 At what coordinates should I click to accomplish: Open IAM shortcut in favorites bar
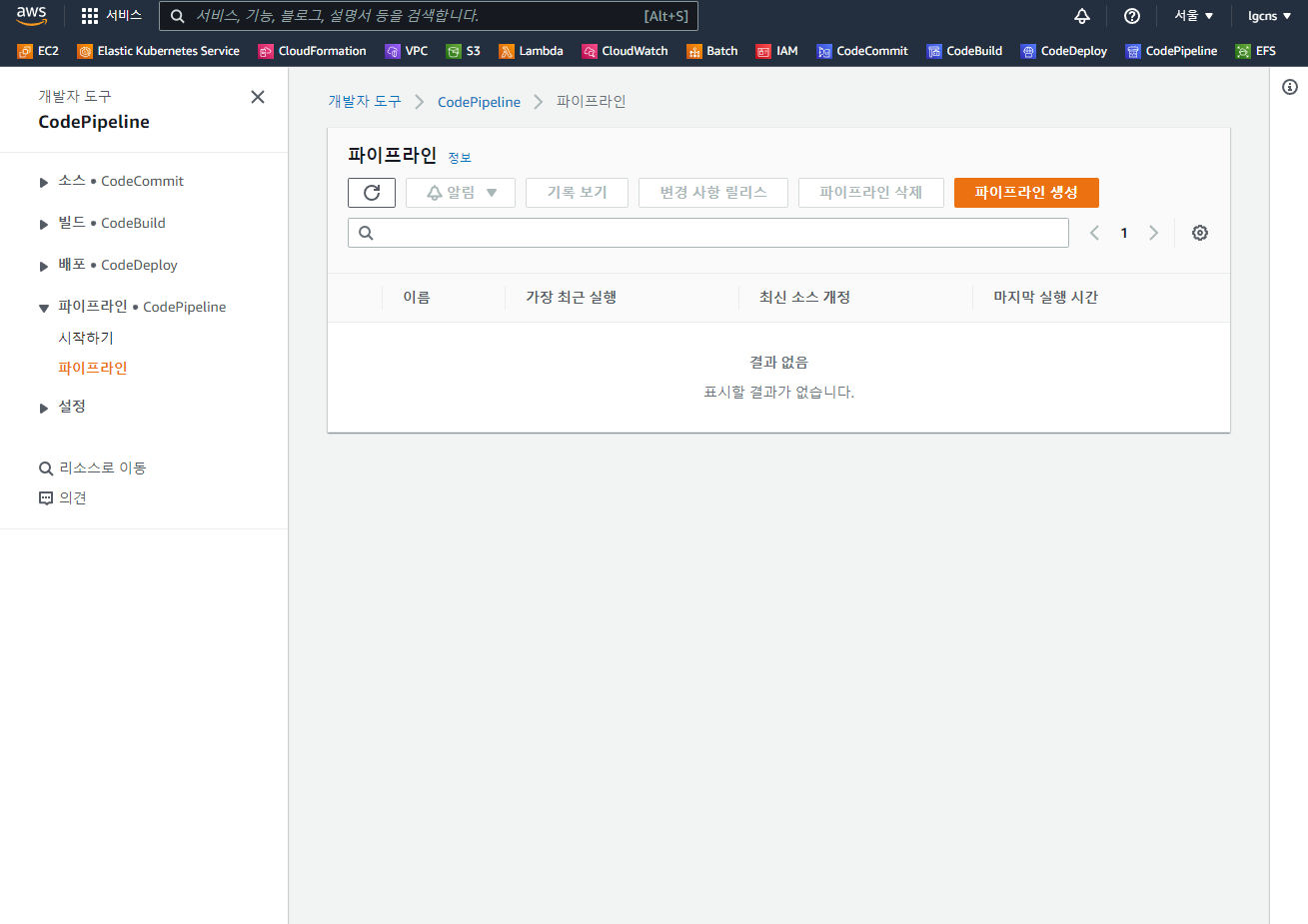pos(776,51)
